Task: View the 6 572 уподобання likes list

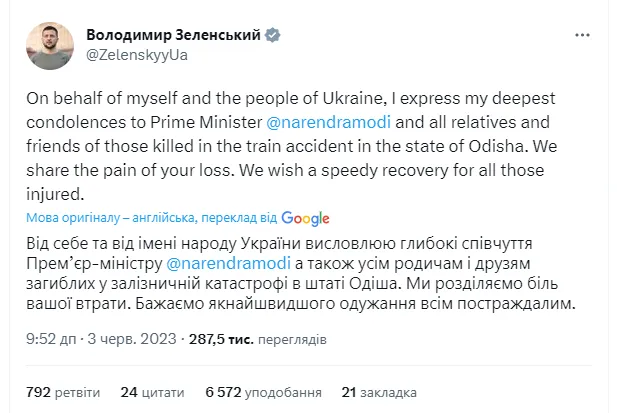Action: [255, 391]
